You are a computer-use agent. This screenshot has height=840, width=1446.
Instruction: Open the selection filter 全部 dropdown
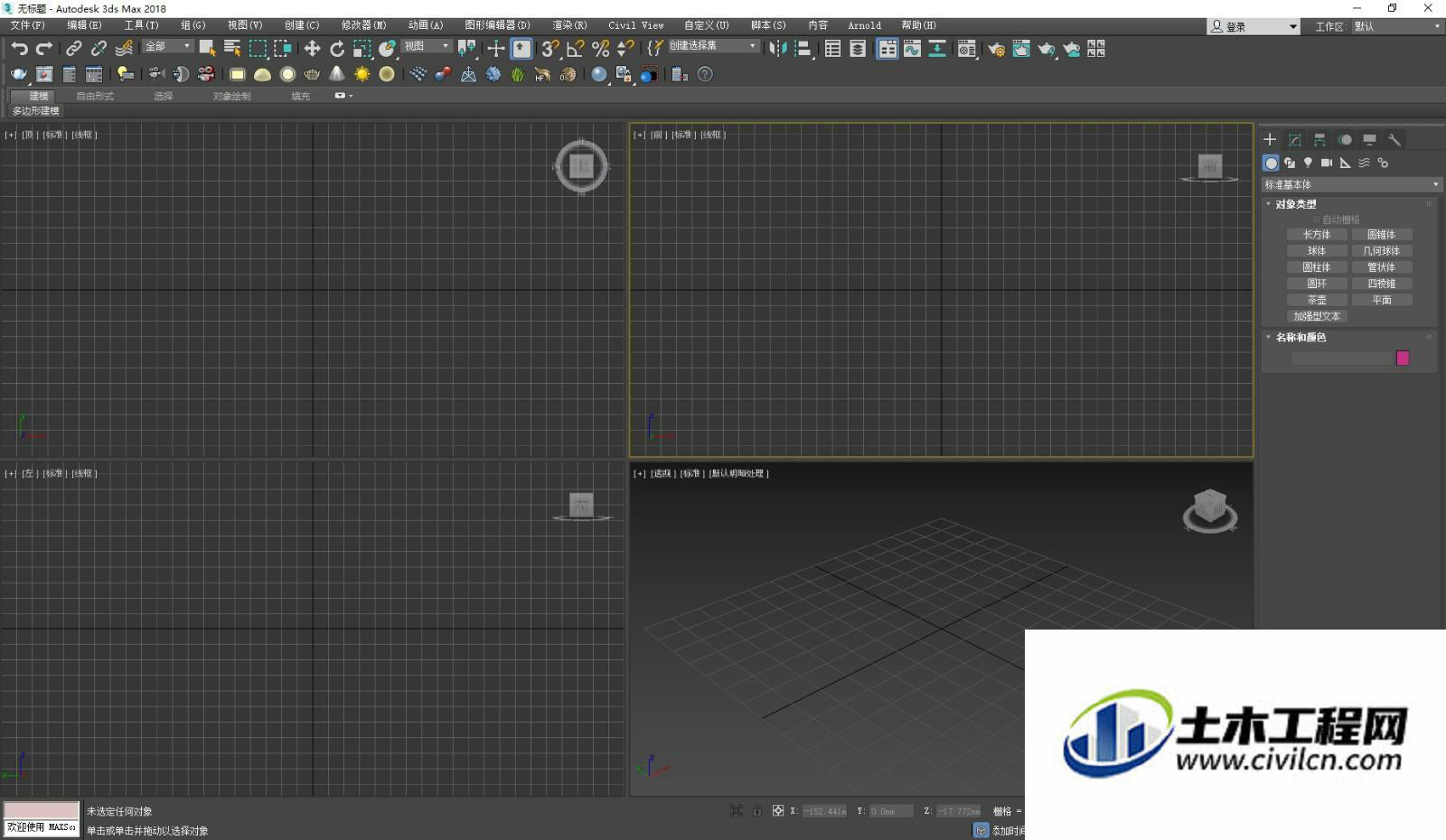(168, 46)
